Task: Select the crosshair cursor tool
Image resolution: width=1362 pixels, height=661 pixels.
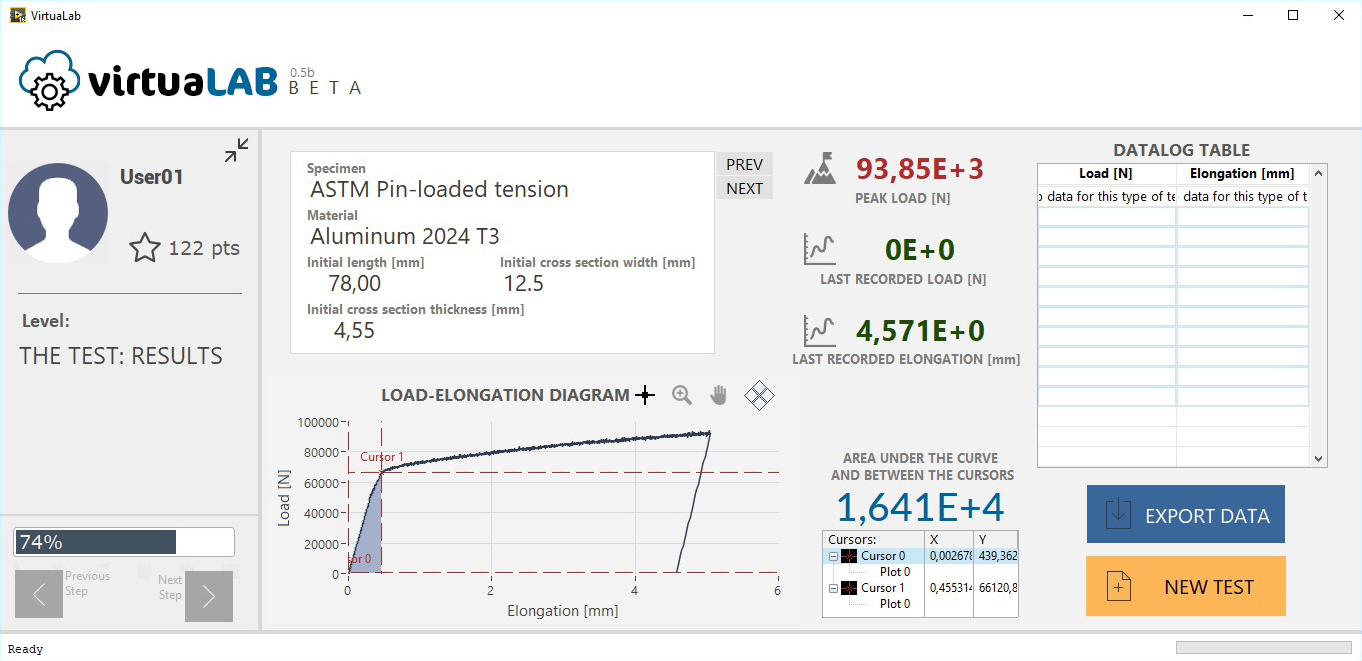Action: [x=645, y=396]
